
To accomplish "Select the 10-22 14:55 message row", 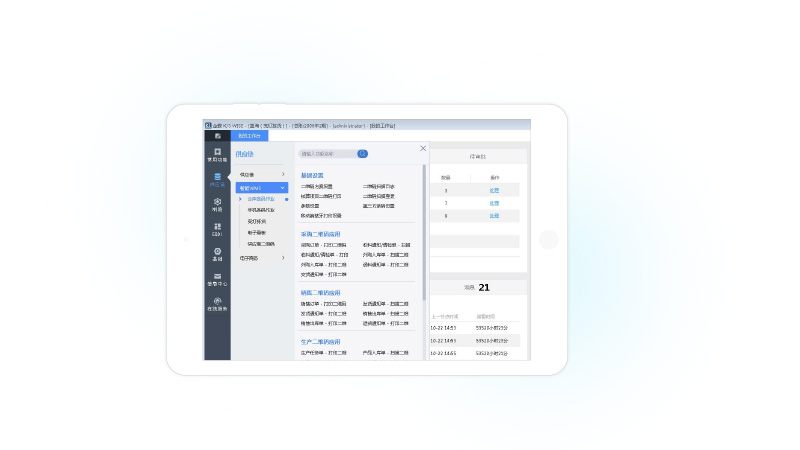I will (474, 353).
